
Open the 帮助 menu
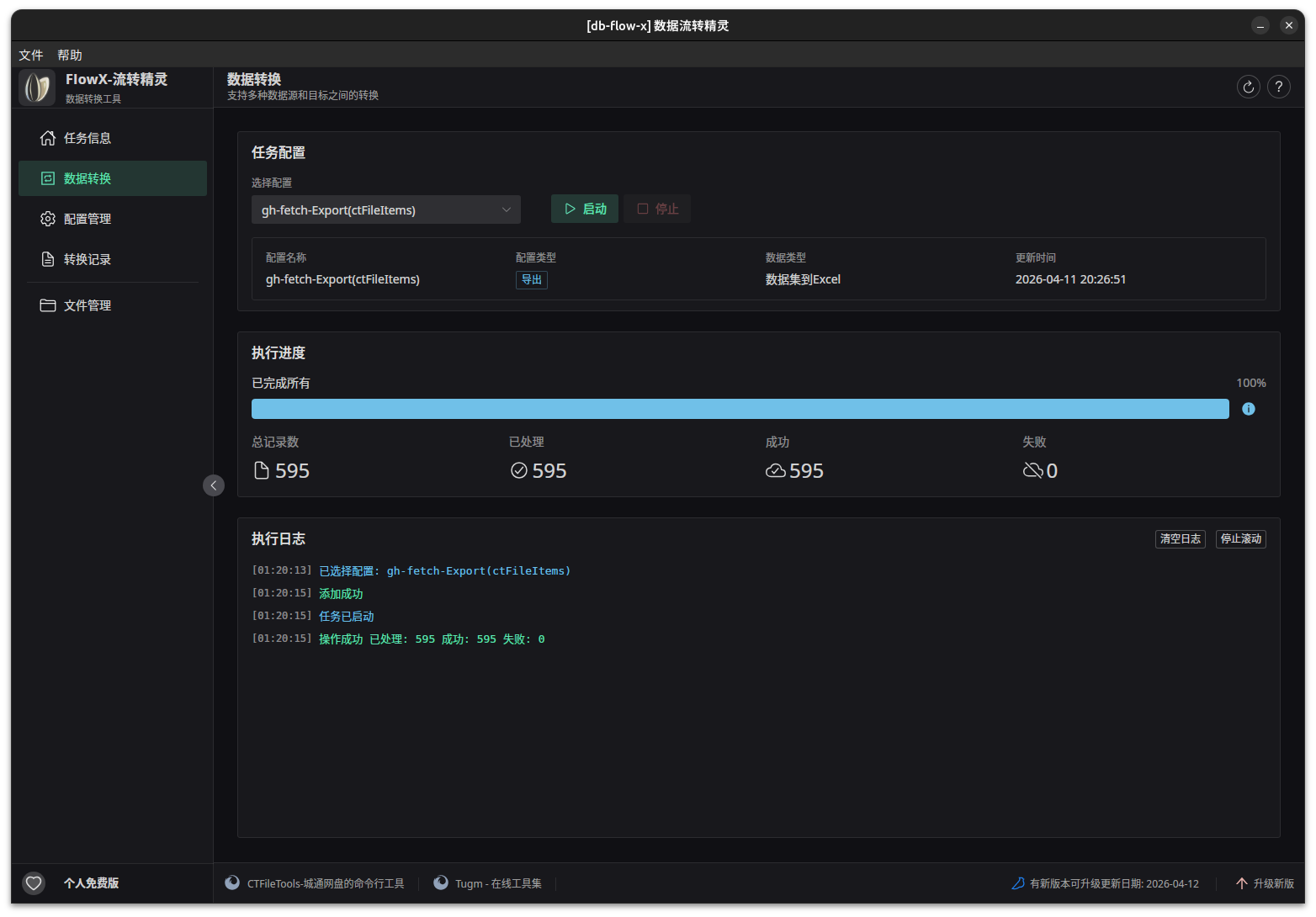point(70,55)
